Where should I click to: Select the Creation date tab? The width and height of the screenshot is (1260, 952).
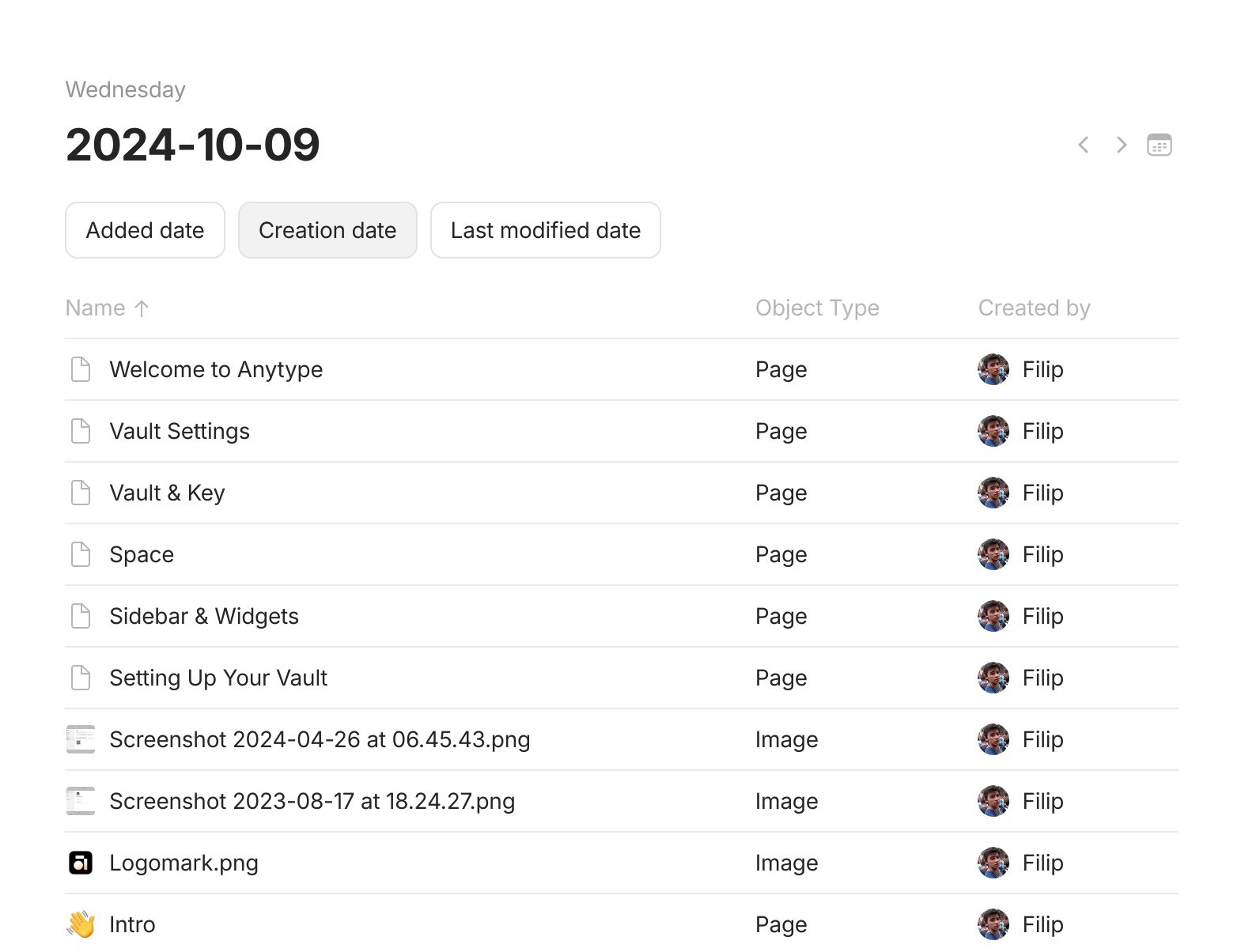click(x=327, y=230)
